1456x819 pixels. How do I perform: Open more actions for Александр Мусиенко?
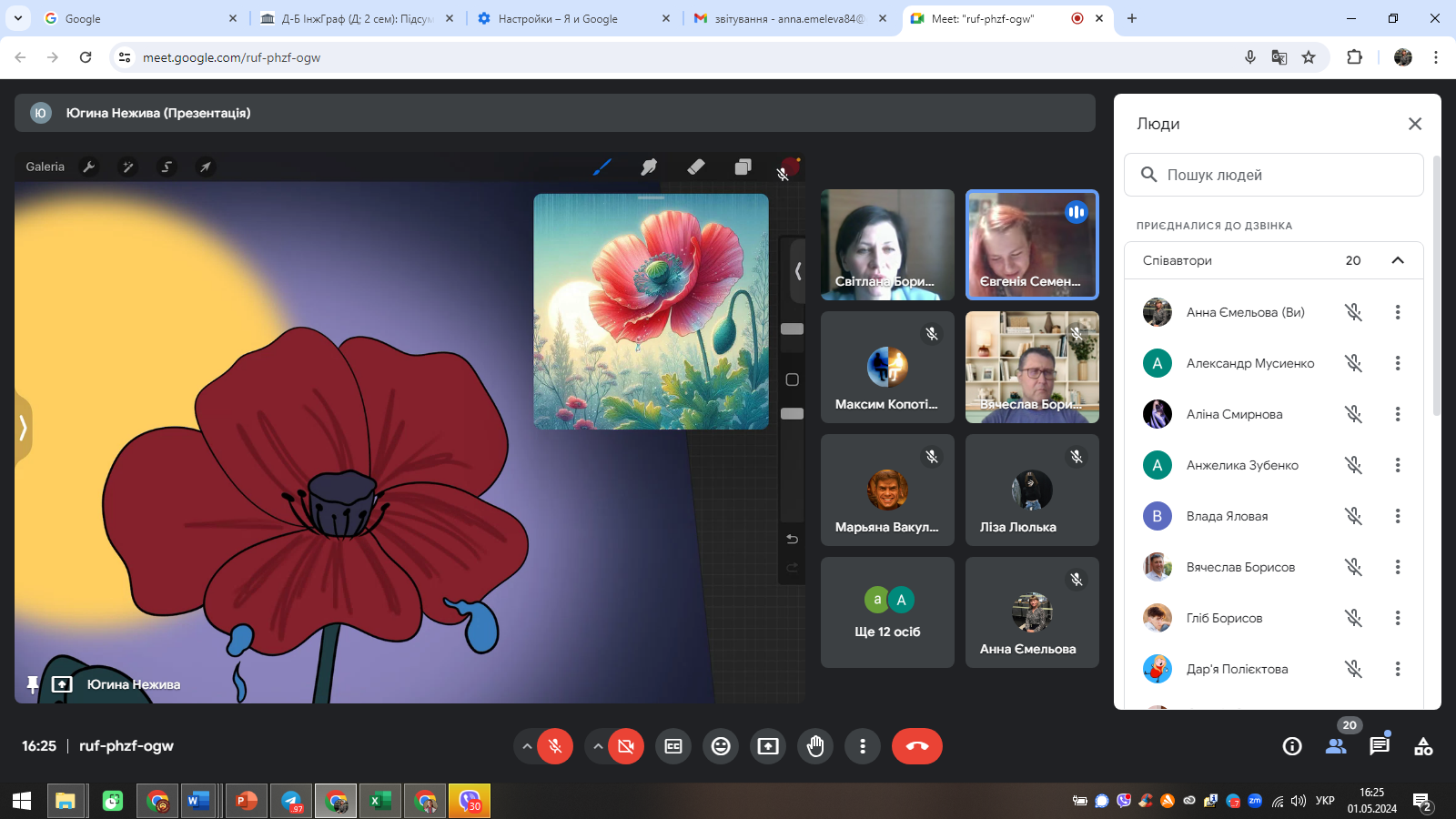1398,363
